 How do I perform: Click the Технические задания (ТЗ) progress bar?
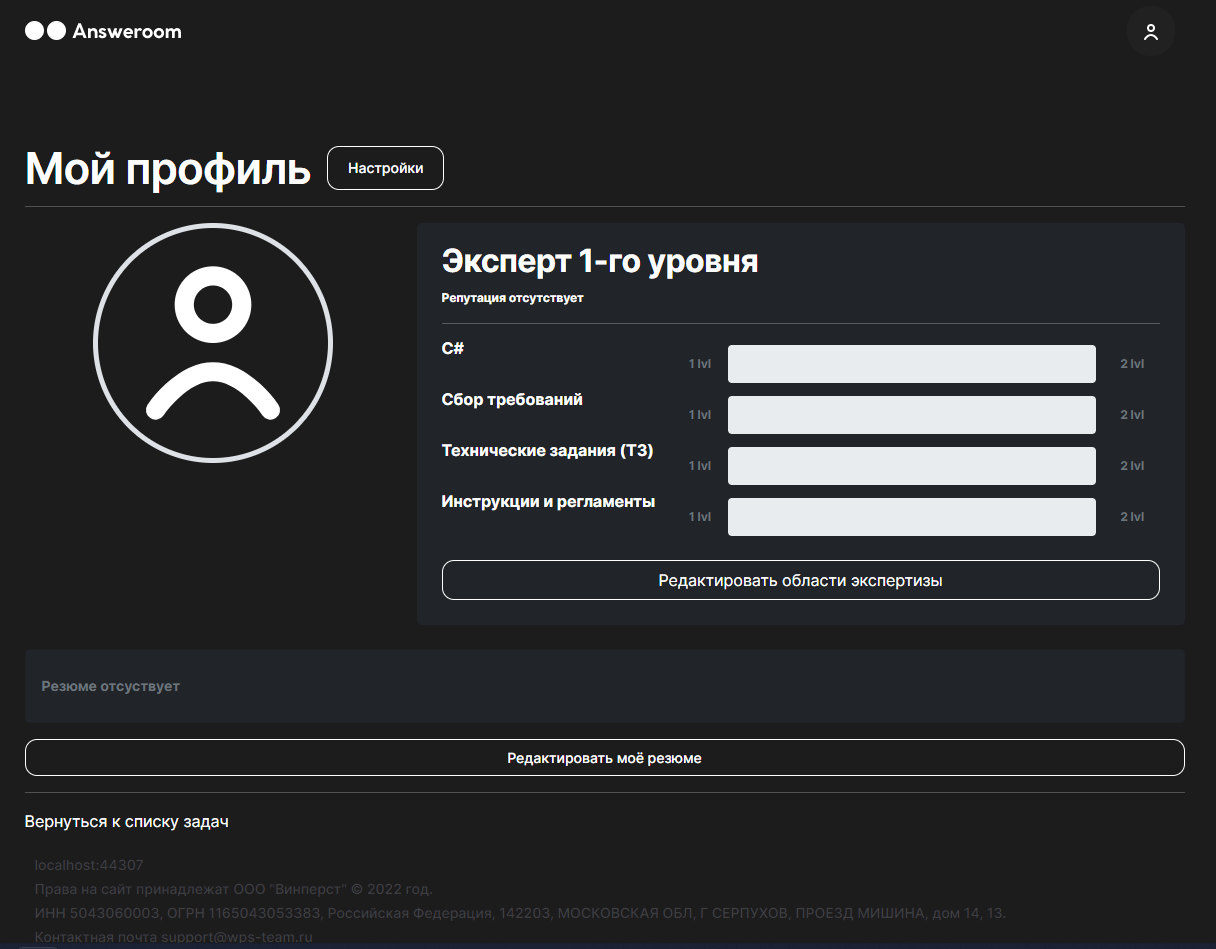912,466
